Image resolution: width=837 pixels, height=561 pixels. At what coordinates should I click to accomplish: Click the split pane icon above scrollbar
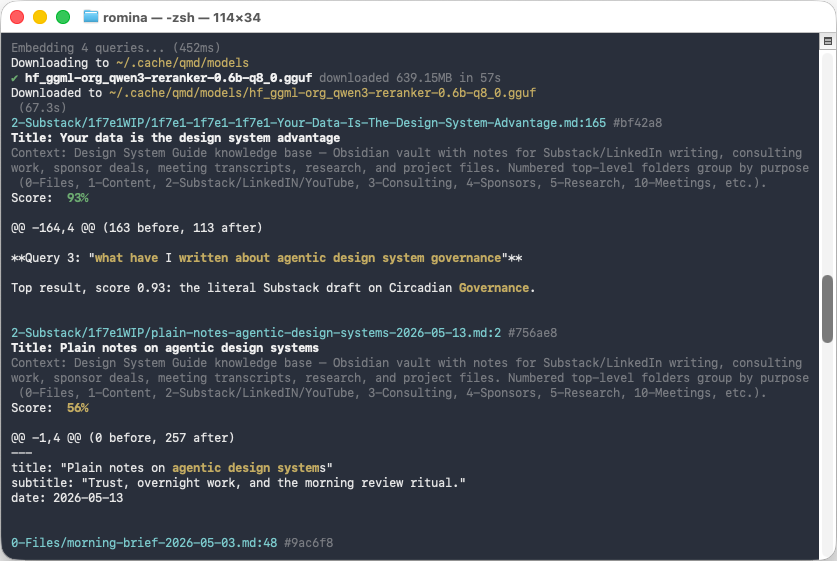[827, 41]
